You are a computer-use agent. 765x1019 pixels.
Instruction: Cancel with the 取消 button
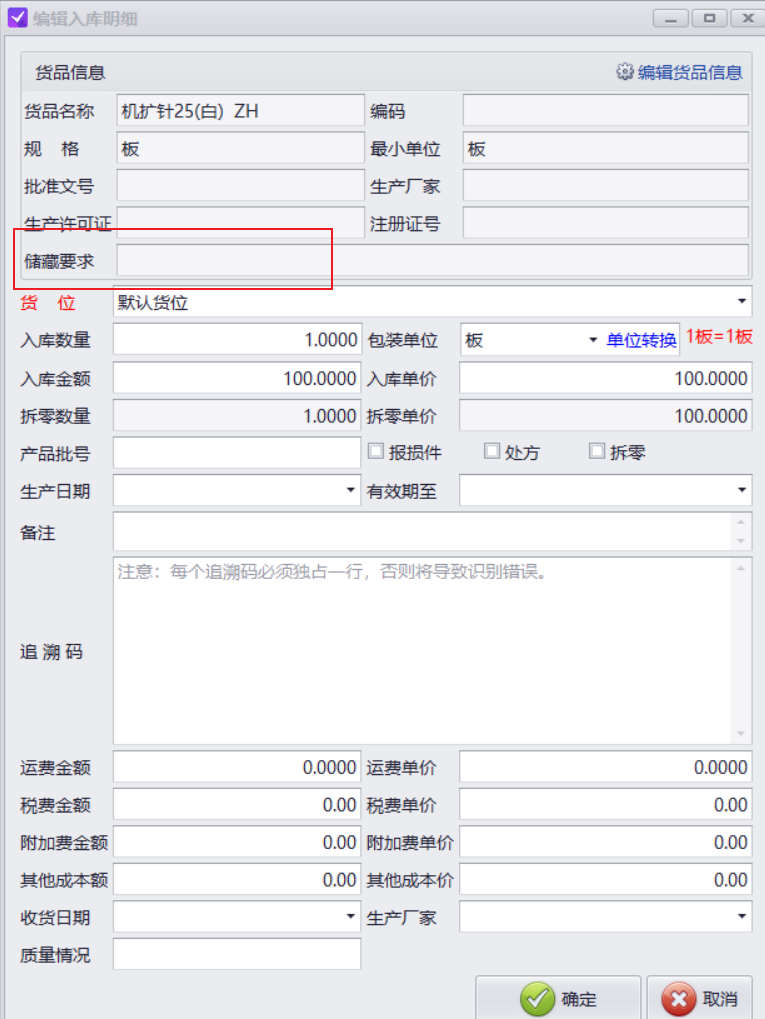point(699,998)
